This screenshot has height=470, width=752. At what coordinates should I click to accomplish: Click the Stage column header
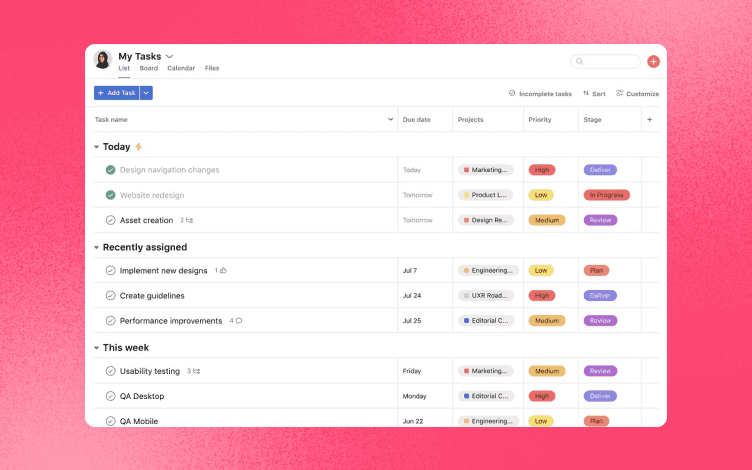(592, 119)
